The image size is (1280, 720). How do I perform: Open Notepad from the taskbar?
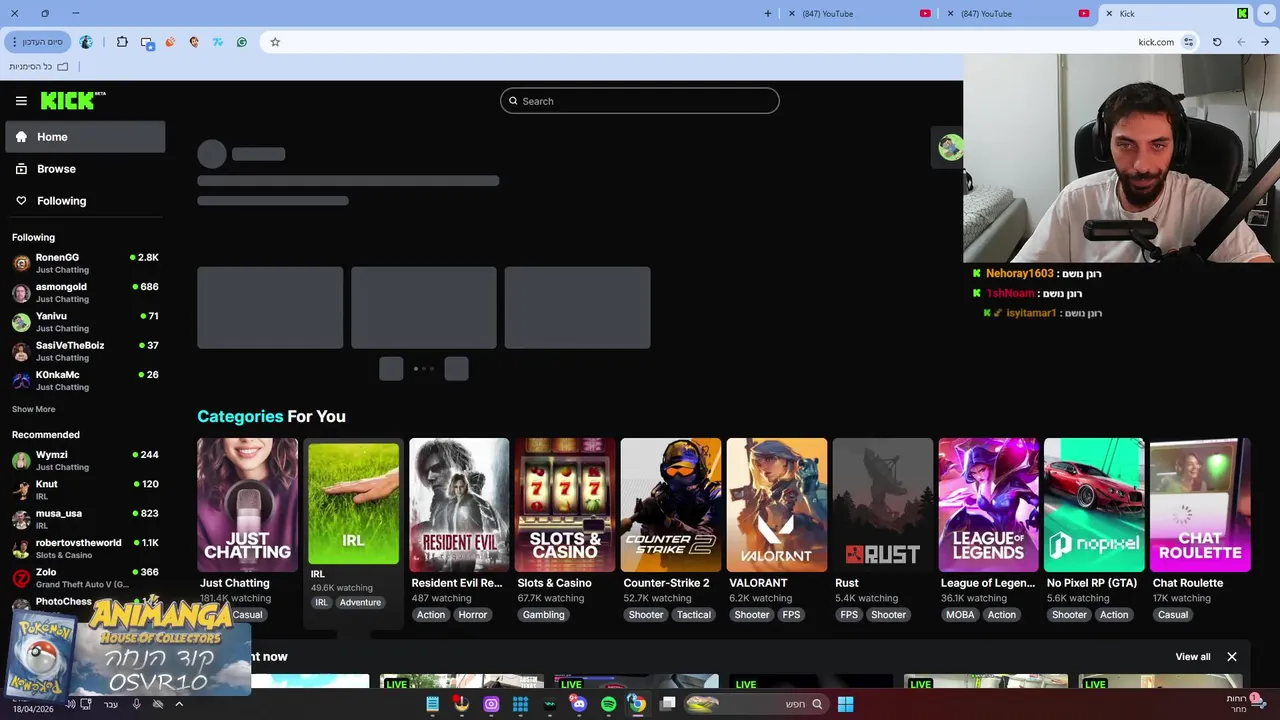coord(432,704)
